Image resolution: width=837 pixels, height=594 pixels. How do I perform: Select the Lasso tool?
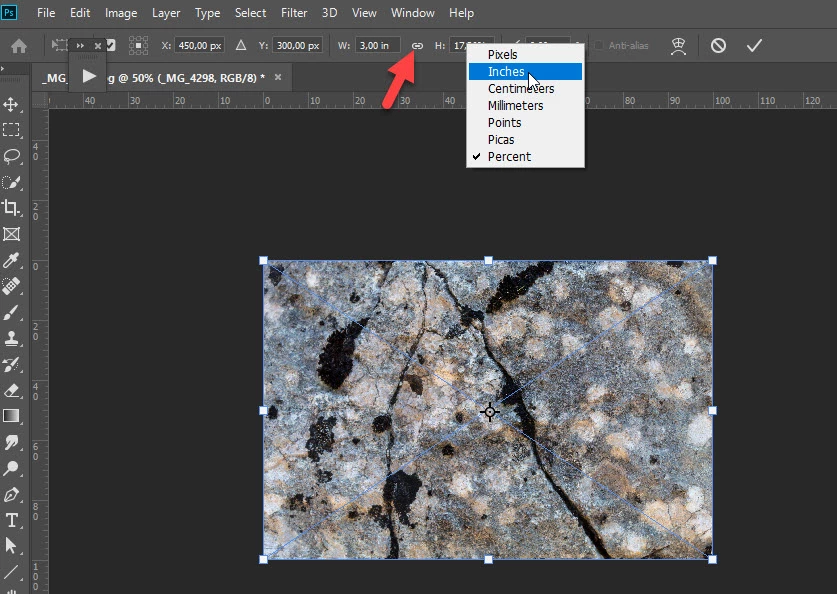point(11,156)
